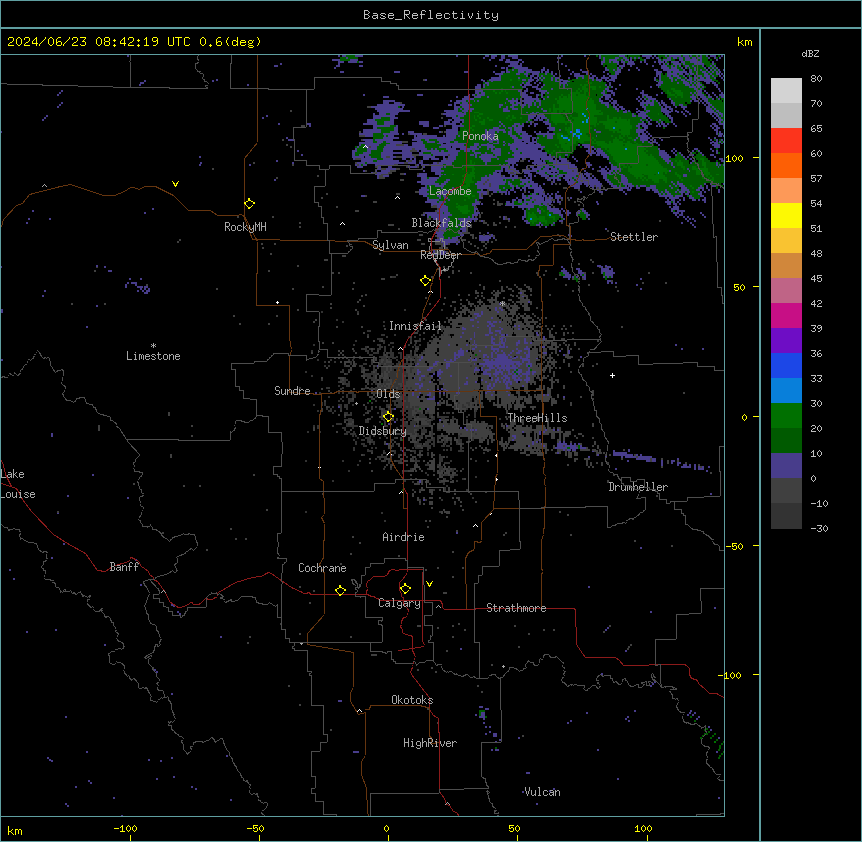The height and width of the screenshot is (842, 862).
Task: Select the royal blue 33-36 dBZ swatch
Action: coord(786,365)
